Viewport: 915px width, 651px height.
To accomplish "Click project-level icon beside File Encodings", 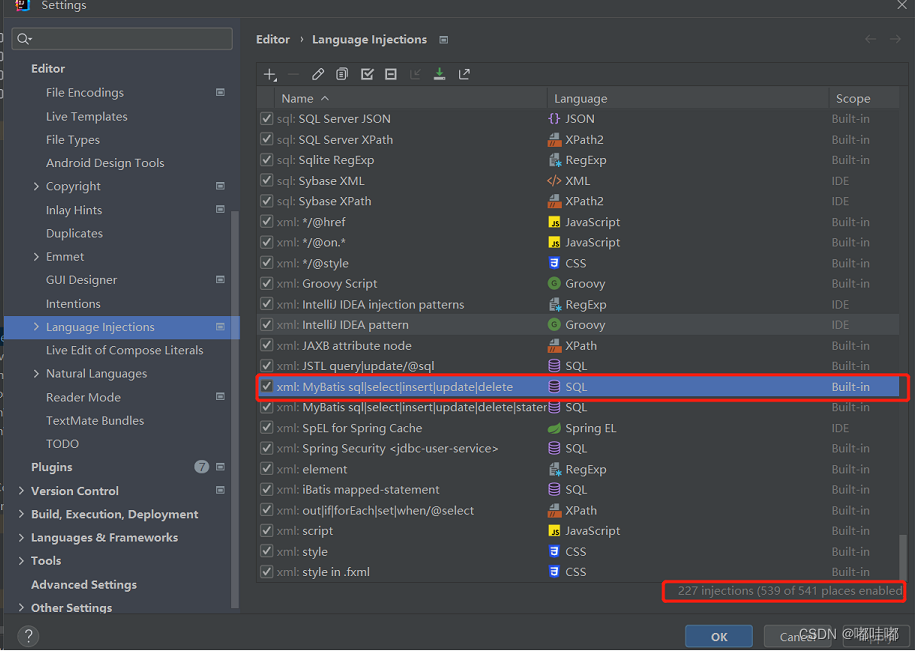I will (220, 92).
